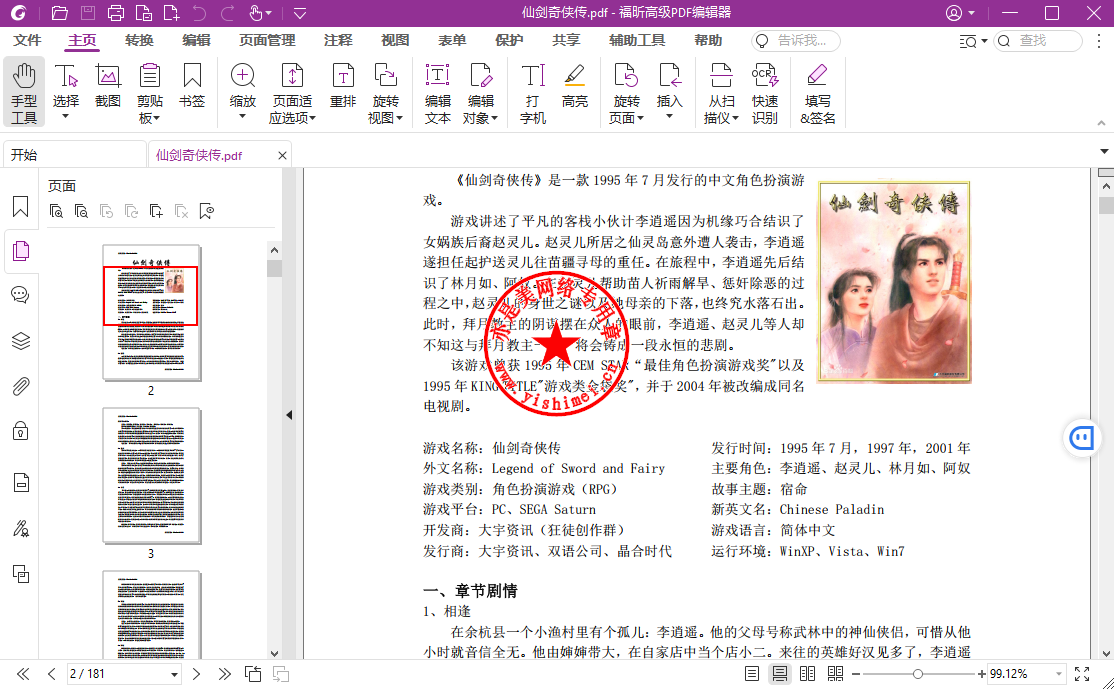Open the 填写&签名 fill and sign tool
The width and height of the screenshot is (1114, 689).
pos(818,93)
